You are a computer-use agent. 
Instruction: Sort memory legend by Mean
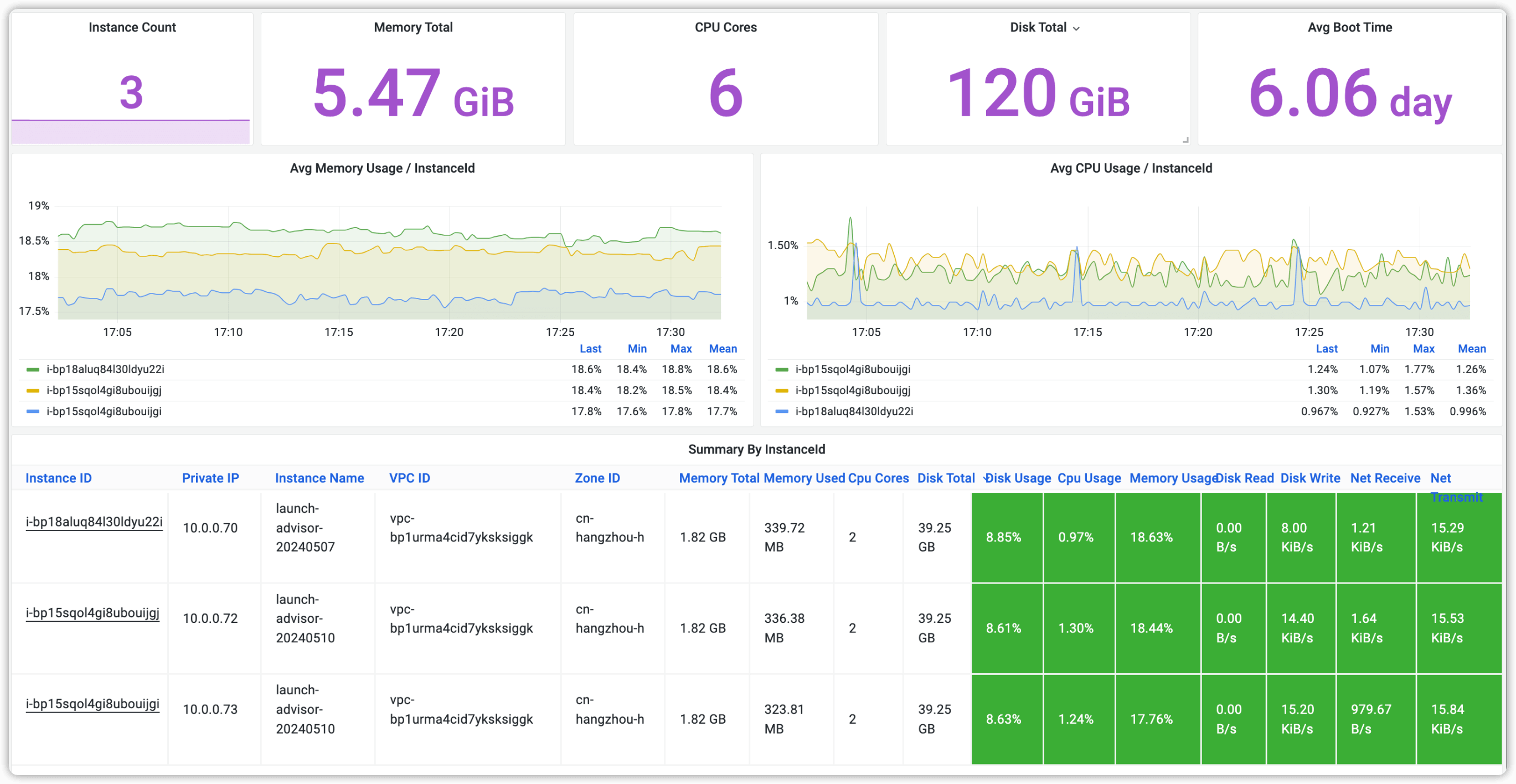[723, 349]
